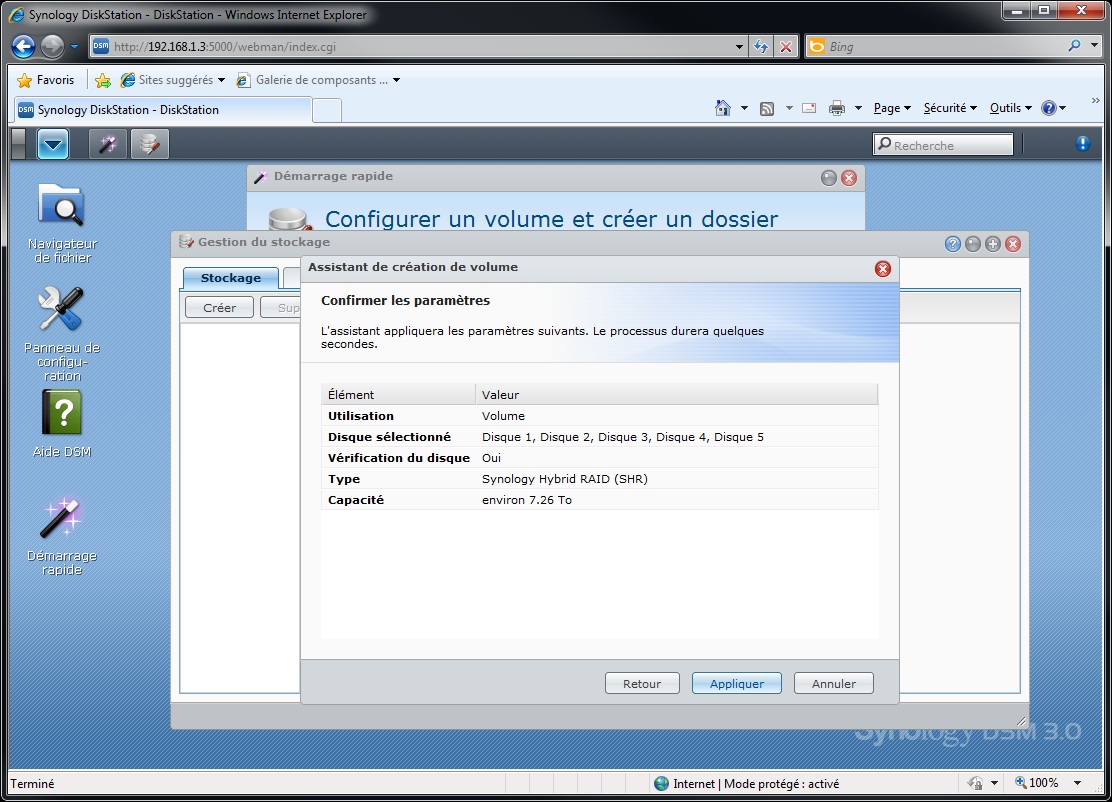The image size is (1112, 802).
Task: Focus the DSM Recherche search field
Action: tap(943, 145)
